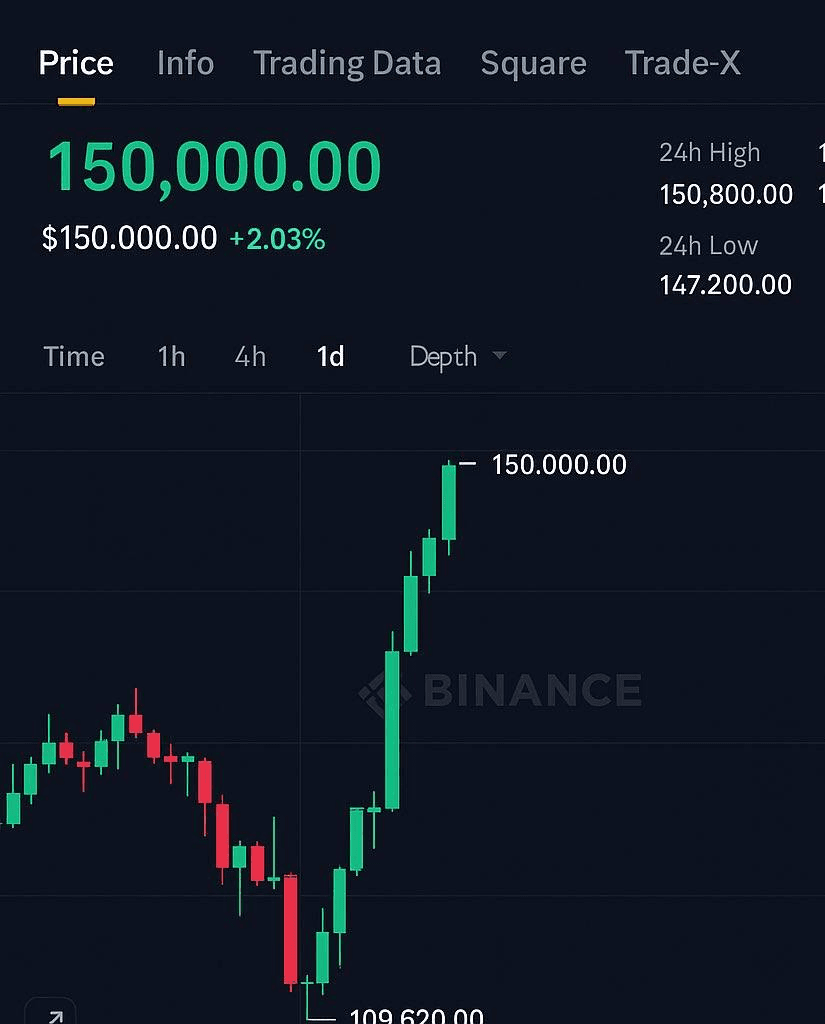Image resolution: width=825 pixels, height=1024 pixels.
Task: Go to the Square tab
Action: [533, 64]
